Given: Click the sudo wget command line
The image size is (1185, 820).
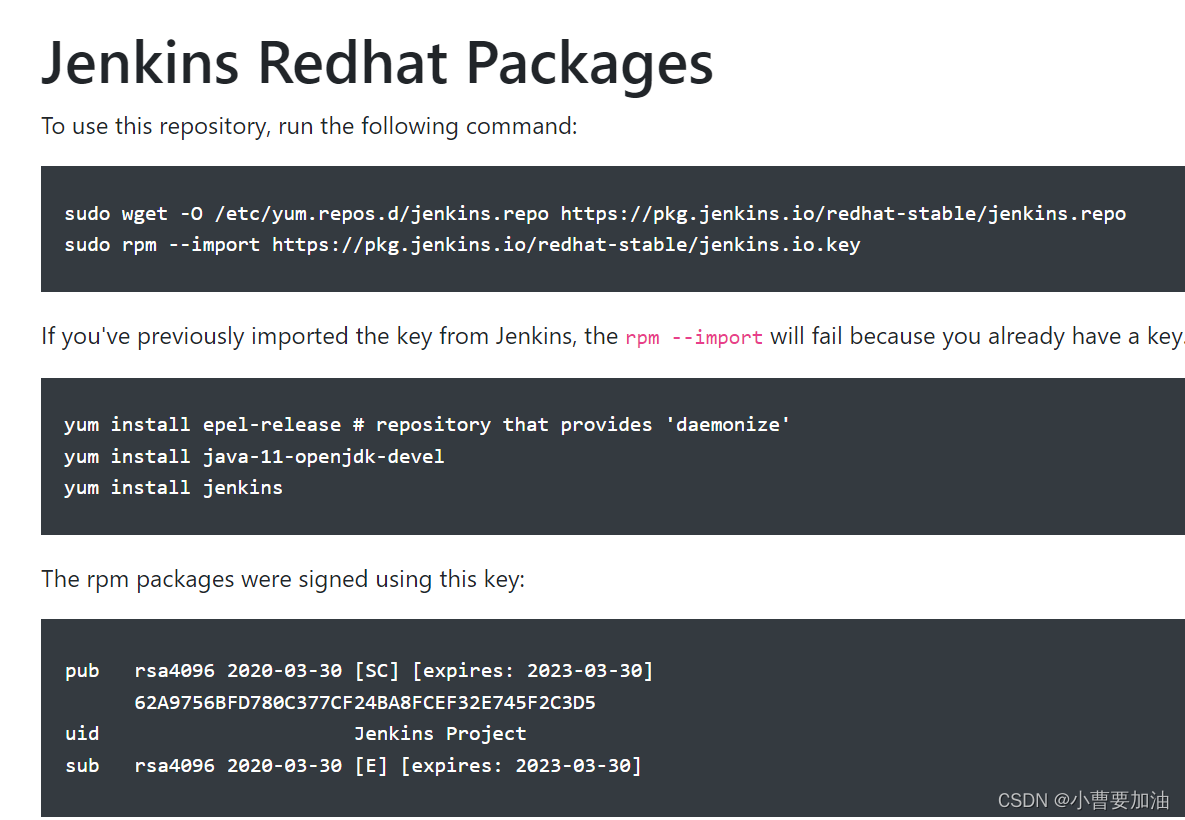Looking at the screenshot, I should [x=596, y=214].
